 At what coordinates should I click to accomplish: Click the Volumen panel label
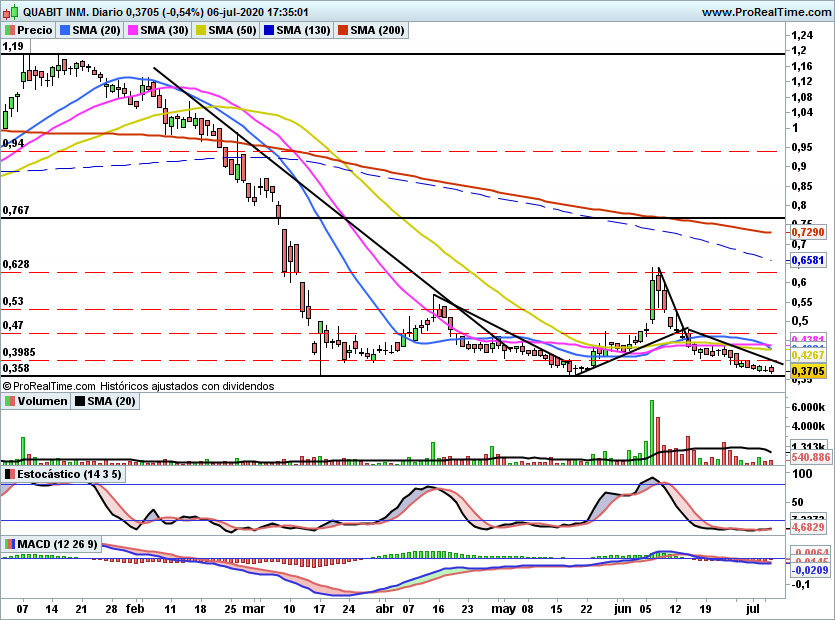coord(42,401)
